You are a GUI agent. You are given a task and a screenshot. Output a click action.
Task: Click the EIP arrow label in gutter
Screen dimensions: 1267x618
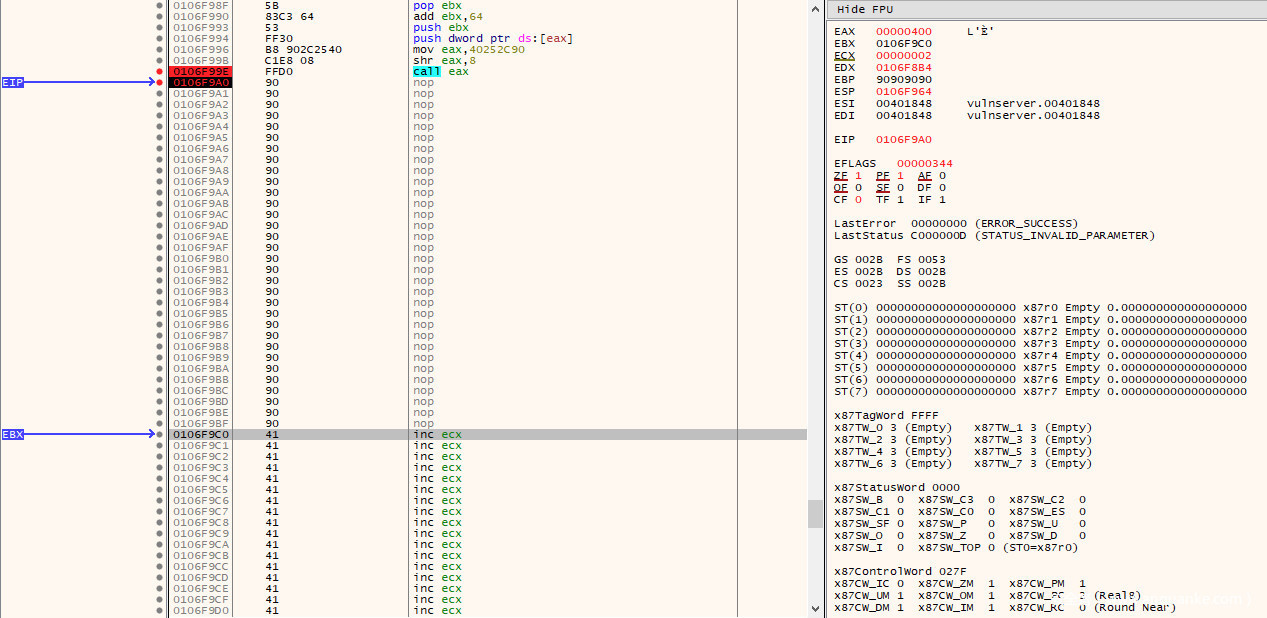point(12,82)
